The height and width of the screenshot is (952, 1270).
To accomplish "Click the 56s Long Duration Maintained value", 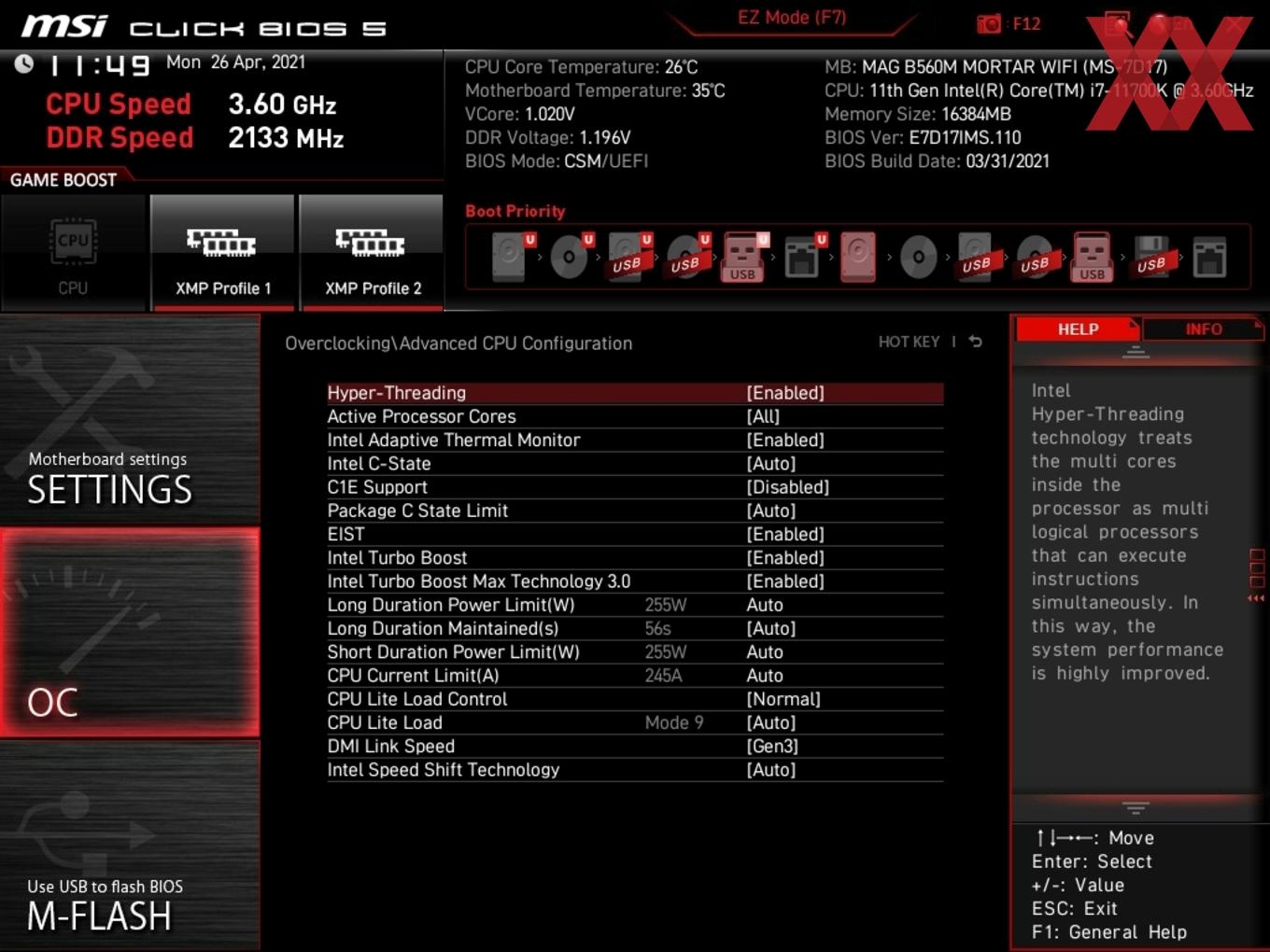I will click(x=657, y=628).
